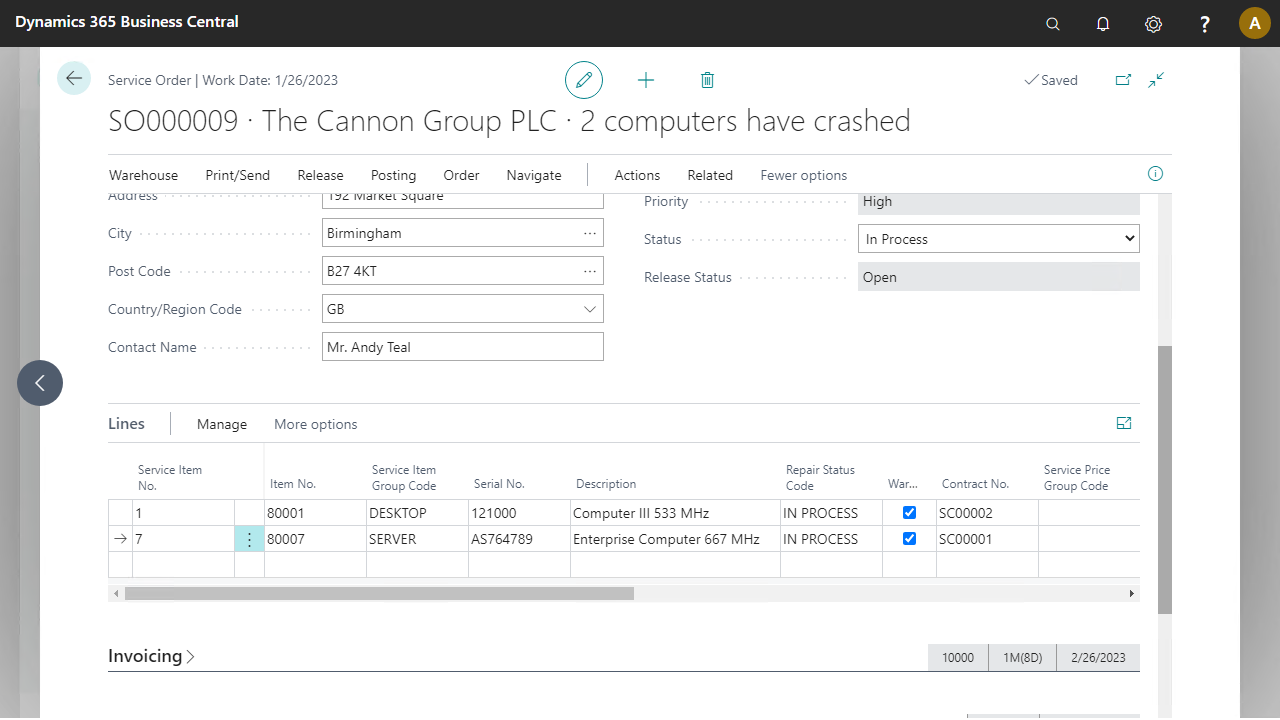Image resolution: width=1280 pixels, height=720 pixels.
Task: Click the Saved status indicator
Action: click(x=1051, y=80)
